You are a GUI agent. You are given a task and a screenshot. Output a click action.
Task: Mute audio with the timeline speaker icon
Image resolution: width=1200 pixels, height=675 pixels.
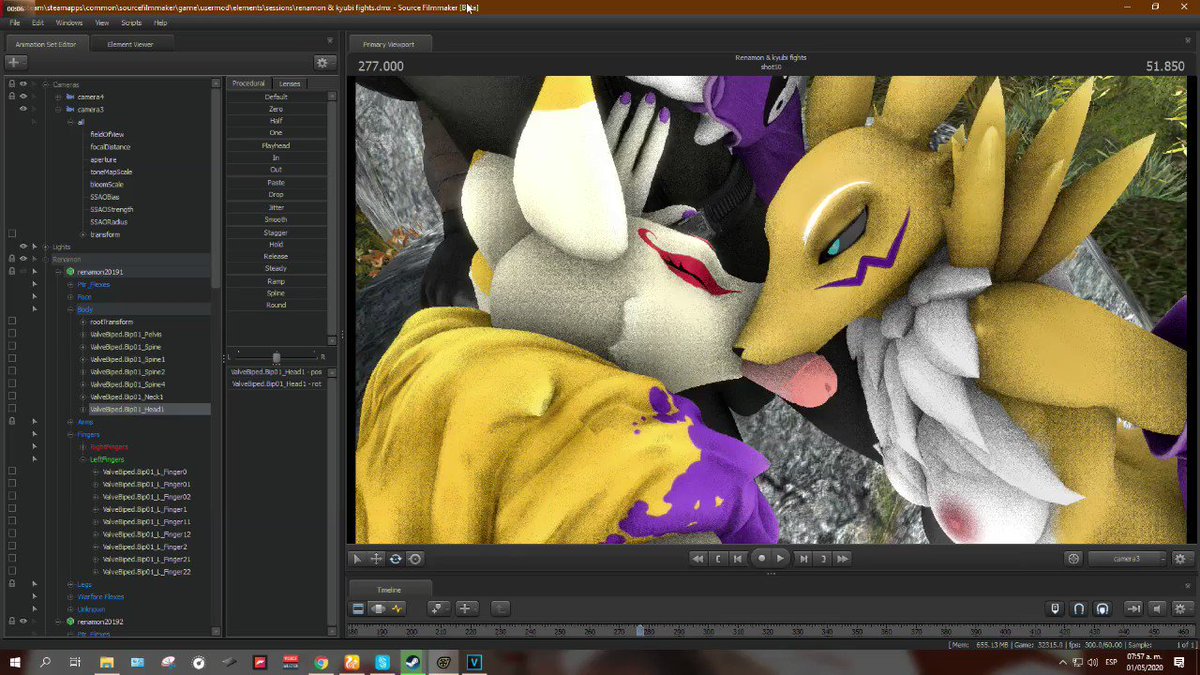coord(1157,608)
